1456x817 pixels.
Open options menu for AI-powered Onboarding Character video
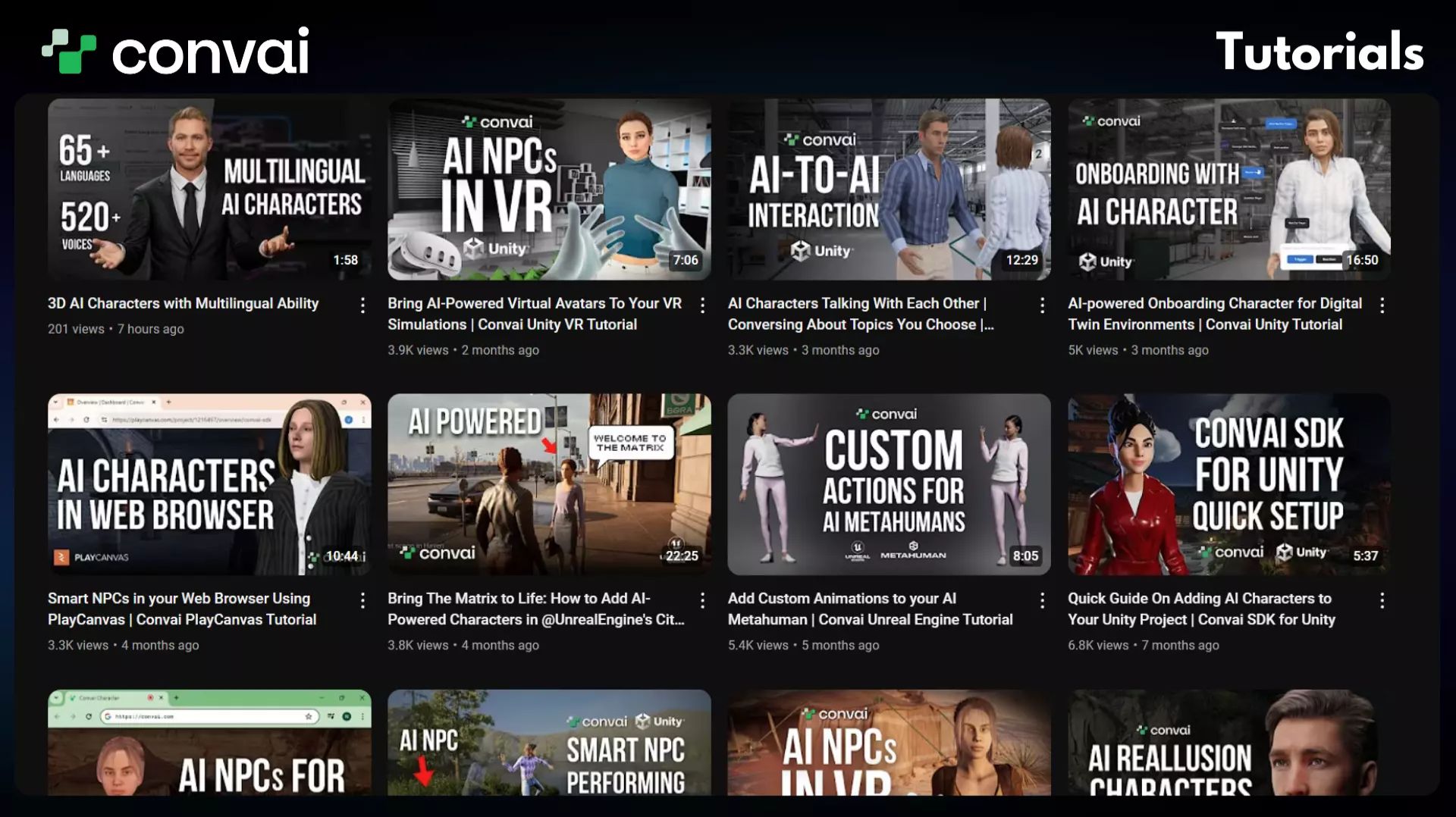point(1382,305)
